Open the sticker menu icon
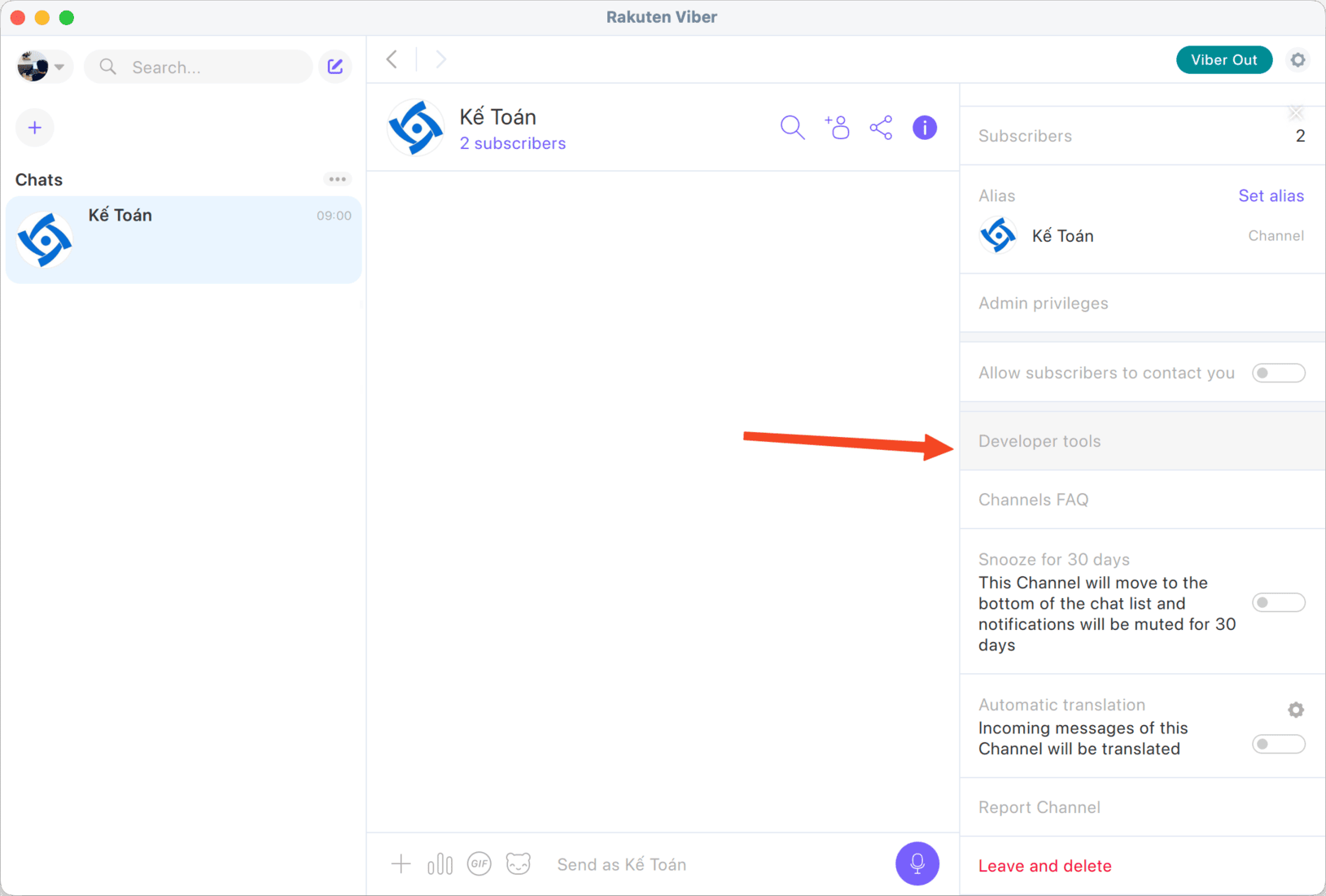The width and height of the screenshot is (1326, 896). pos(519,863)
